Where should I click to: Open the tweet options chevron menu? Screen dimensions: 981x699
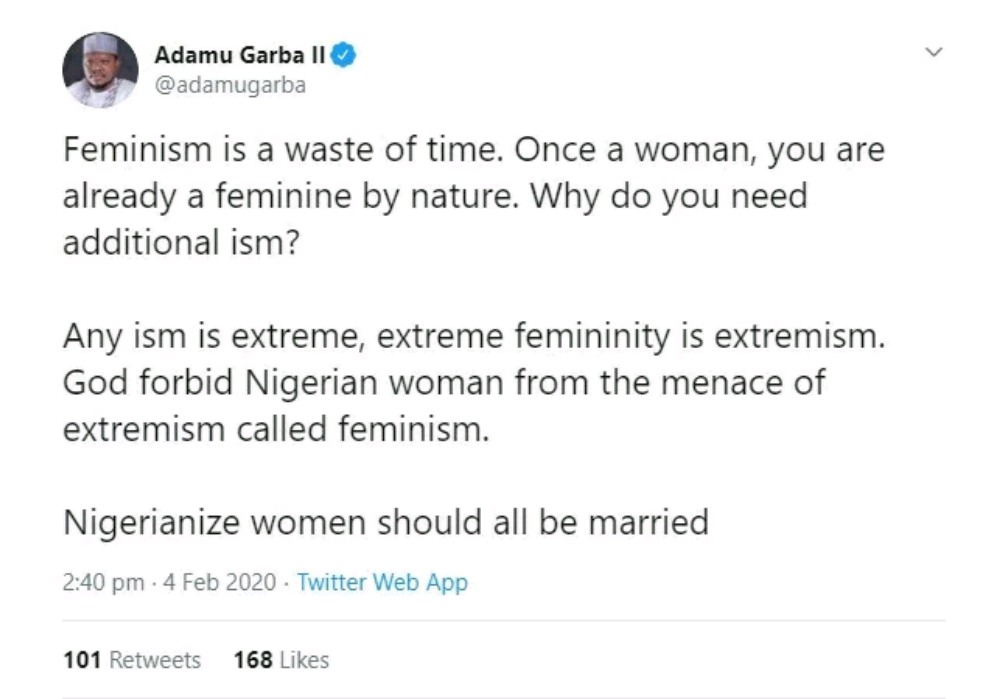(935, 52)
